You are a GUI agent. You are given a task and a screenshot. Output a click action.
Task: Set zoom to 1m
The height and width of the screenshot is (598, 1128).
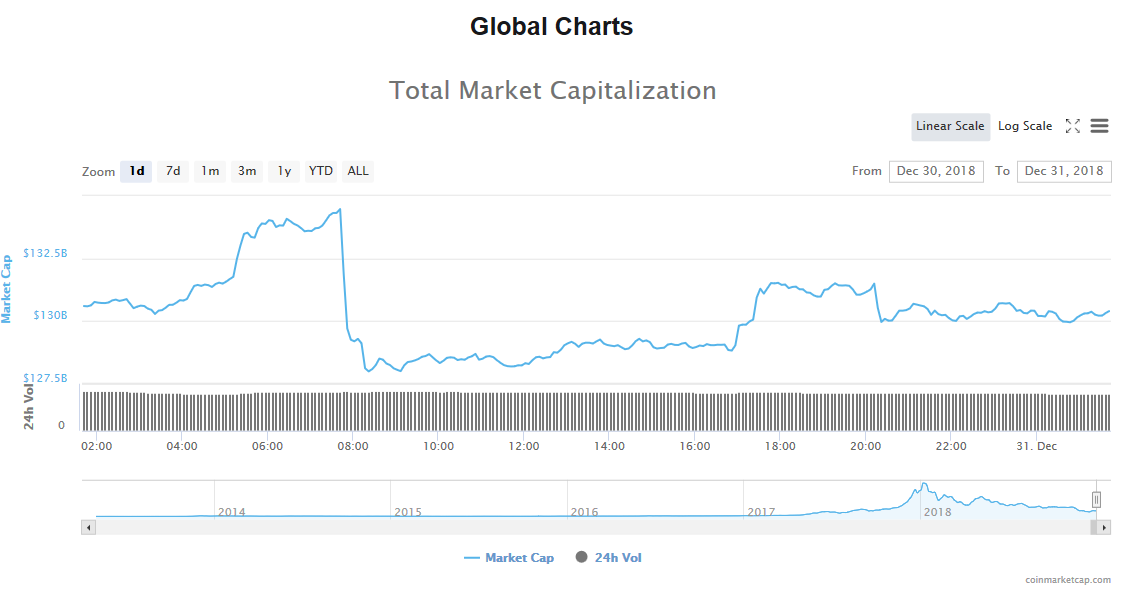[x=210, y=171]
